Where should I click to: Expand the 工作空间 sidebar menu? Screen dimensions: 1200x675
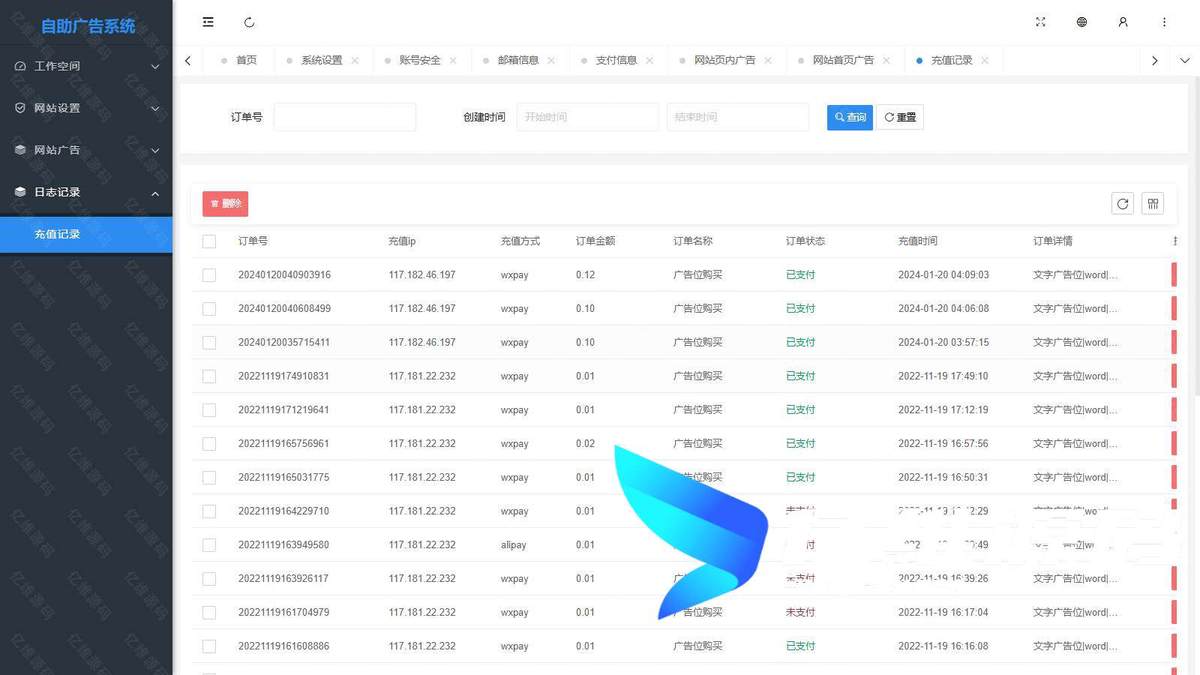click(86, 66)
